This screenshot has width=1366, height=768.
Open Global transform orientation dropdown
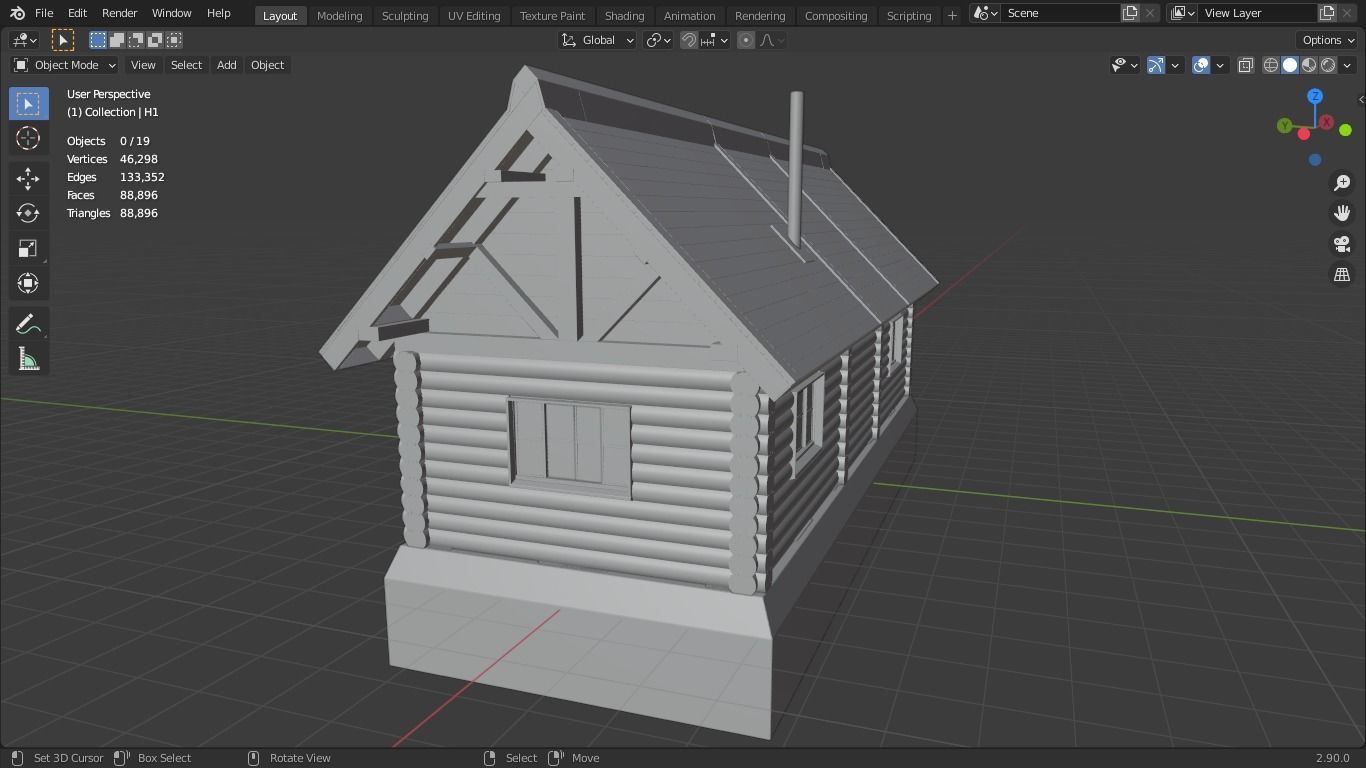coord(597,40)
